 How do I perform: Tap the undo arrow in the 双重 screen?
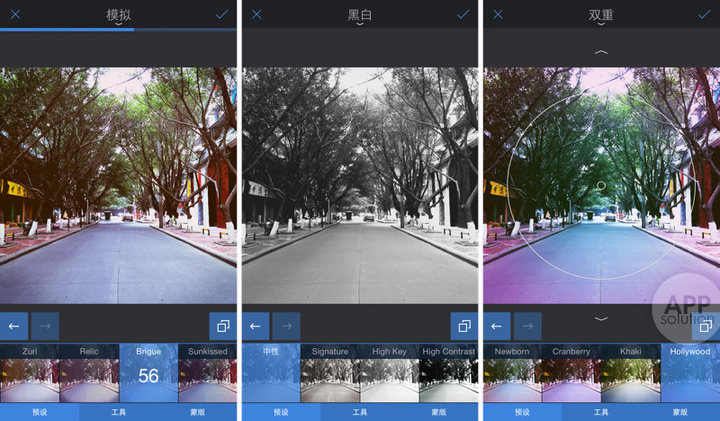pyautogui.click(x=497, y=326)
